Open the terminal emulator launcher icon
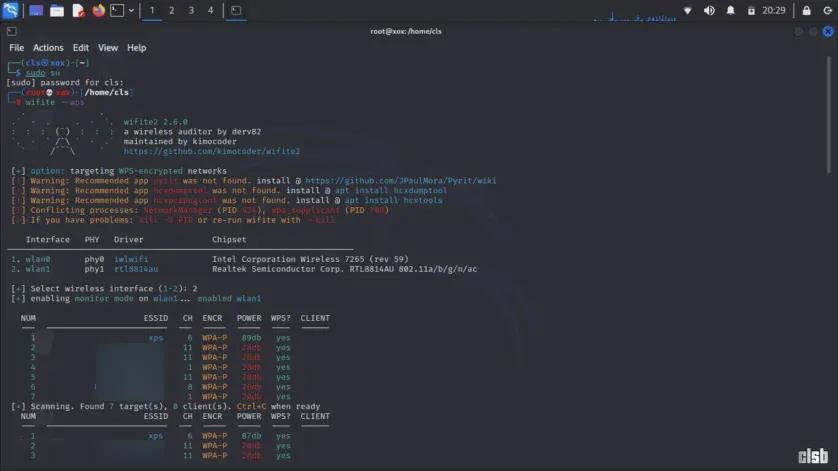This screenshot has height=471, width=838. pyautogui.click(x=117, y=10)
